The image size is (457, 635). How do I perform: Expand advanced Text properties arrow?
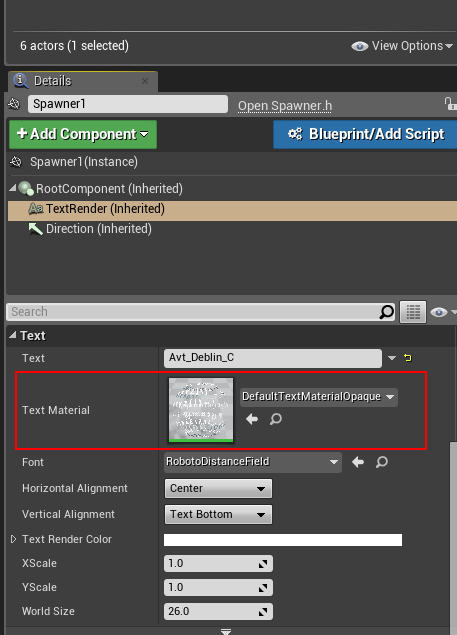(x=226, y=632)
